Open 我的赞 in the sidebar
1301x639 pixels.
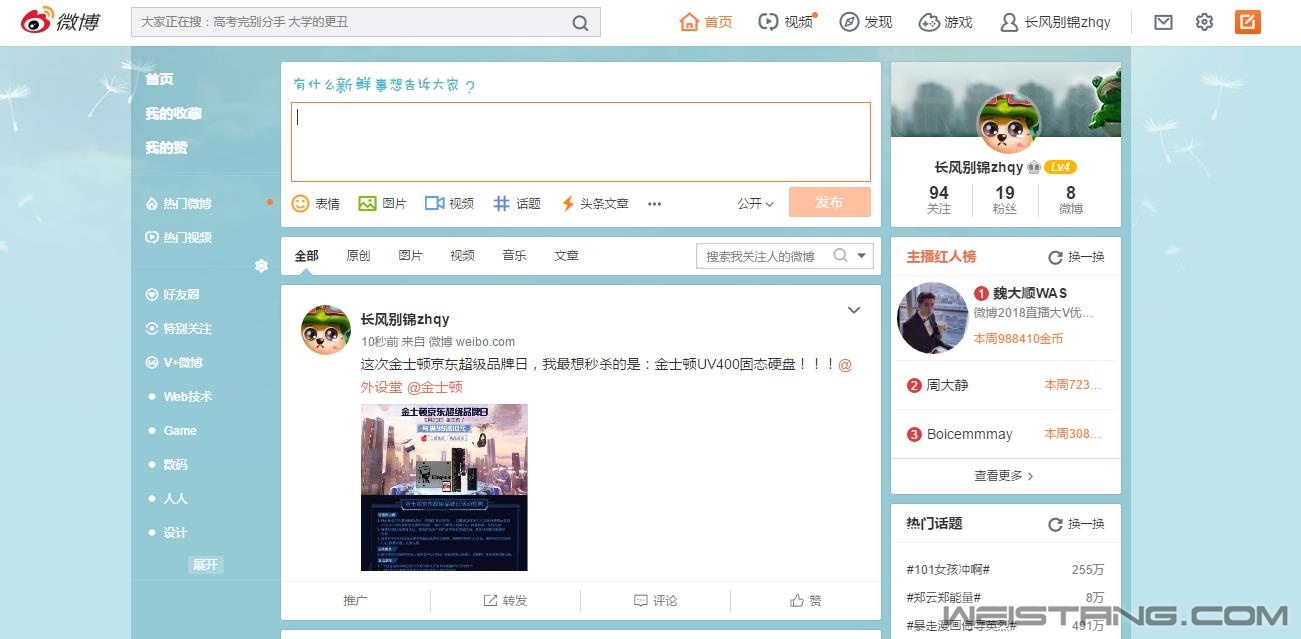pos(166,147)
